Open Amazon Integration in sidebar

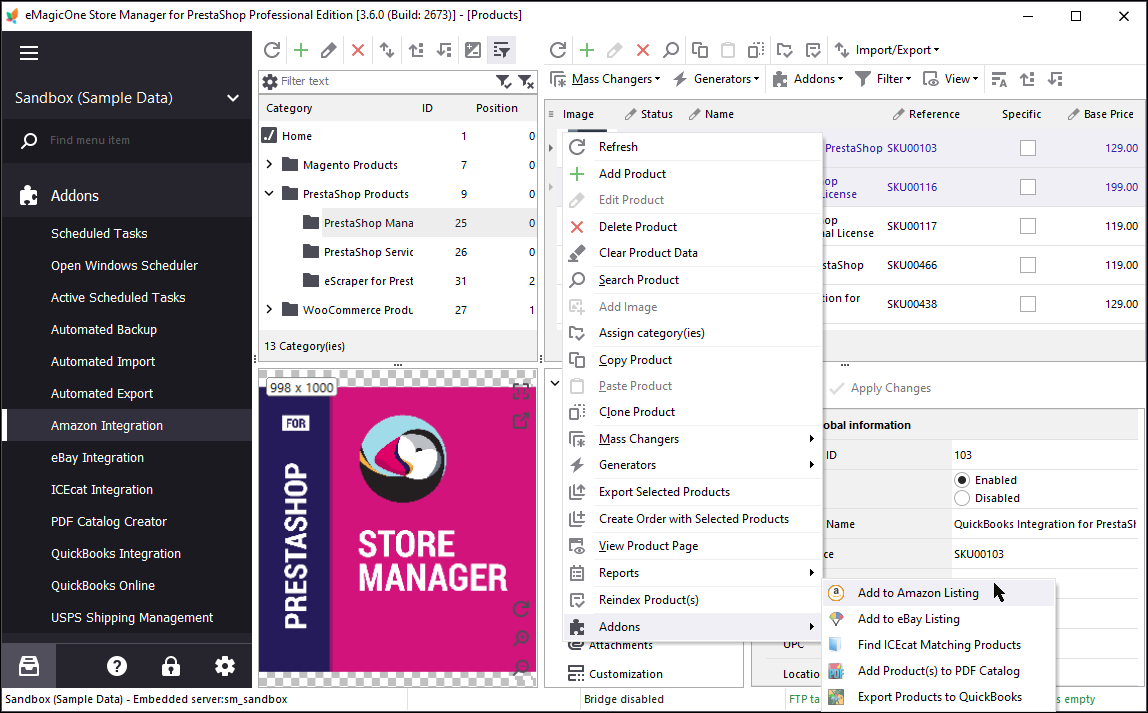(127, 425)
